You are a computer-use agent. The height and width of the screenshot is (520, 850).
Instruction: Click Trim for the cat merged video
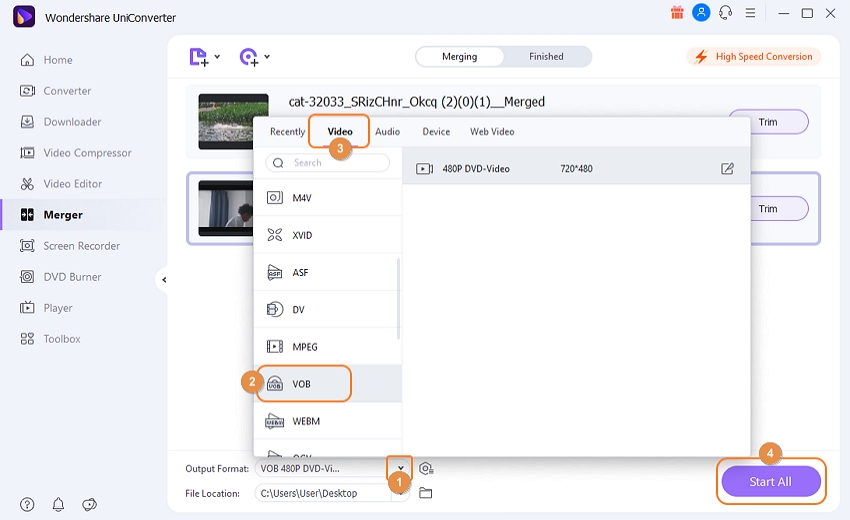768,122
